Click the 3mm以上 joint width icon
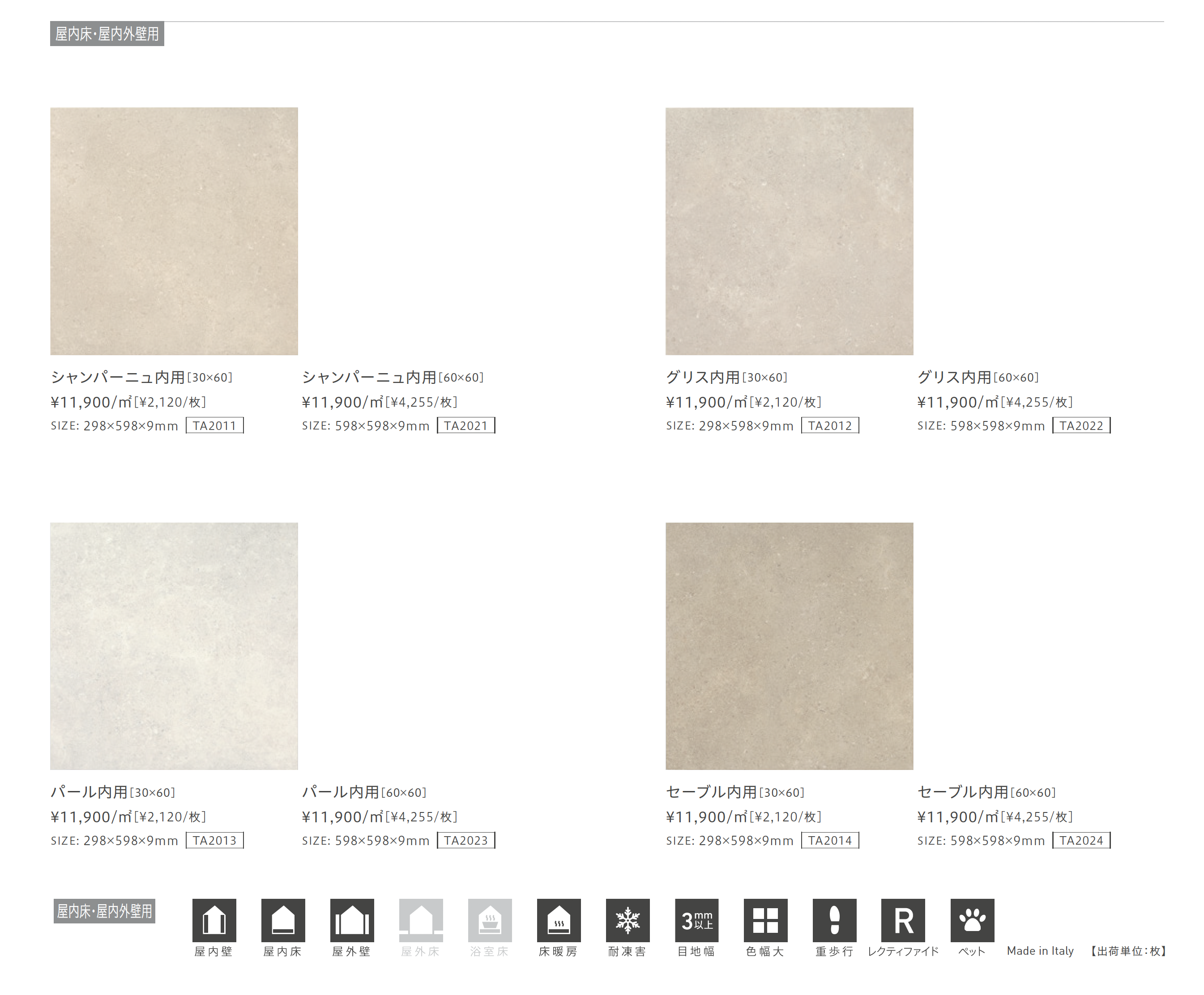 [x=696, y=920]
